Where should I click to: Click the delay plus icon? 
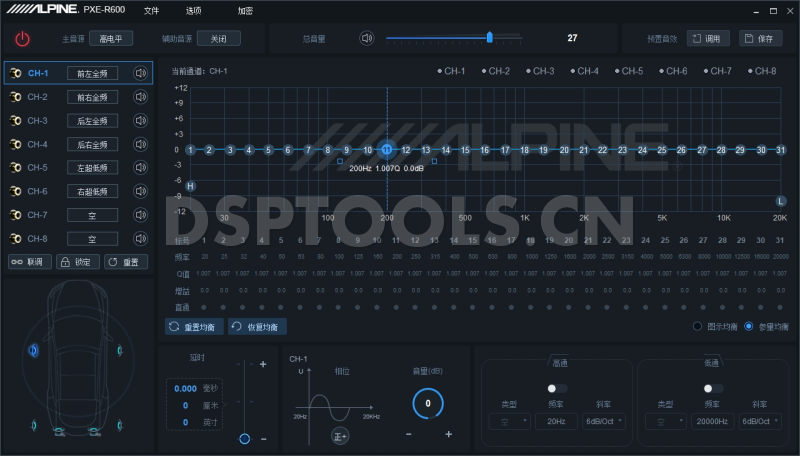coord(263,364)
